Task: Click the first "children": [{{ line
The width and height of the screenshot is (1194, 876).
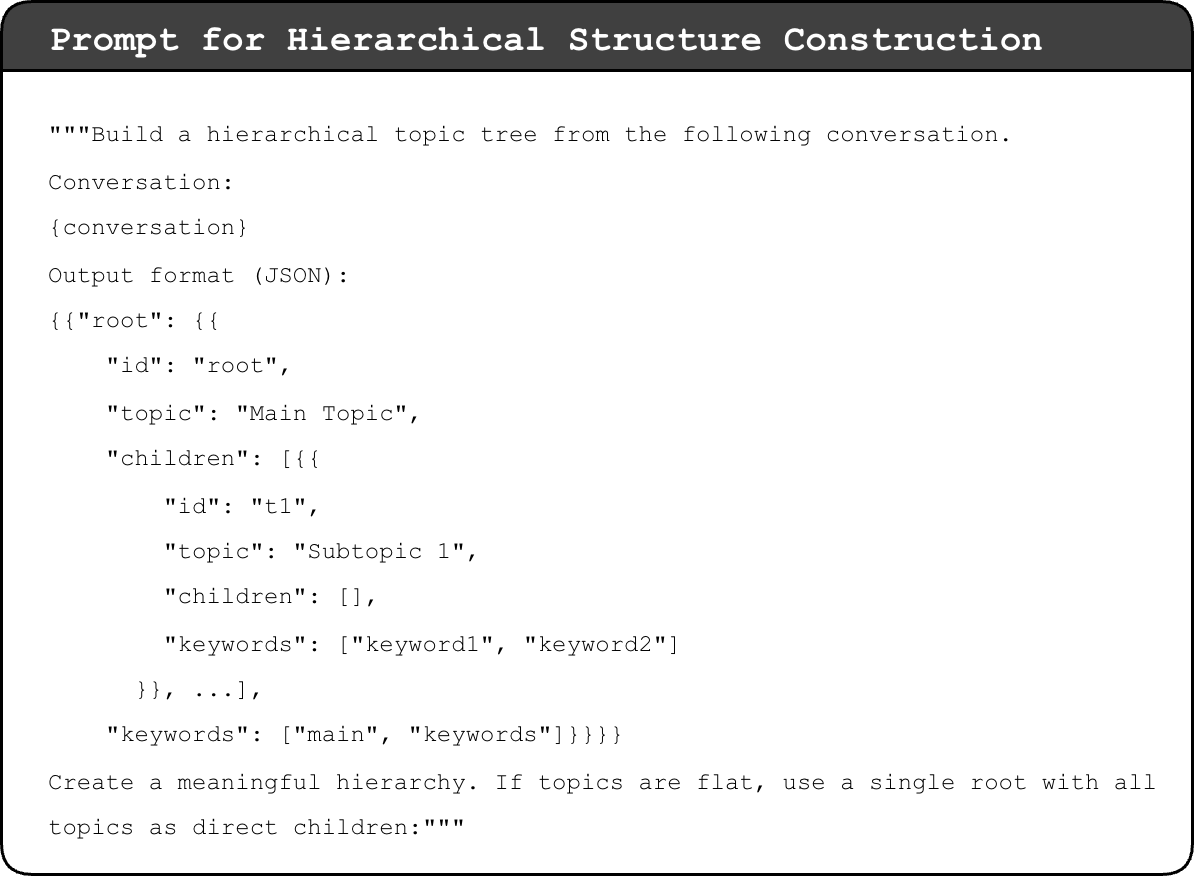Action: 213,459
